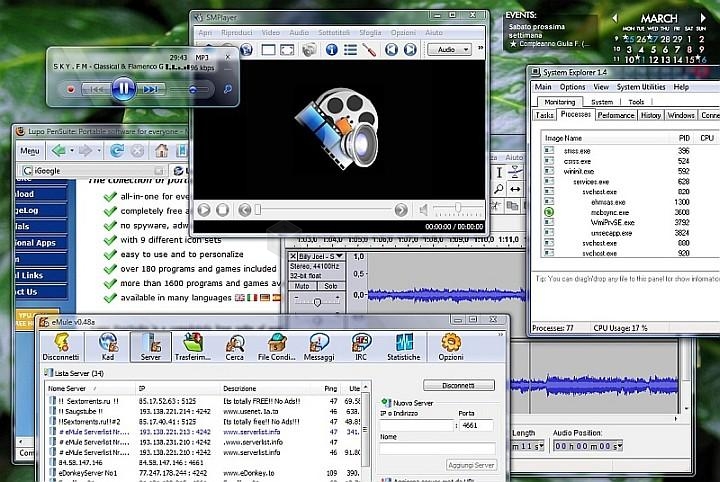Open Opzioni menu in SMPlayer
Viewport: 720px width, 482px height.
click(x=403, y=33)
